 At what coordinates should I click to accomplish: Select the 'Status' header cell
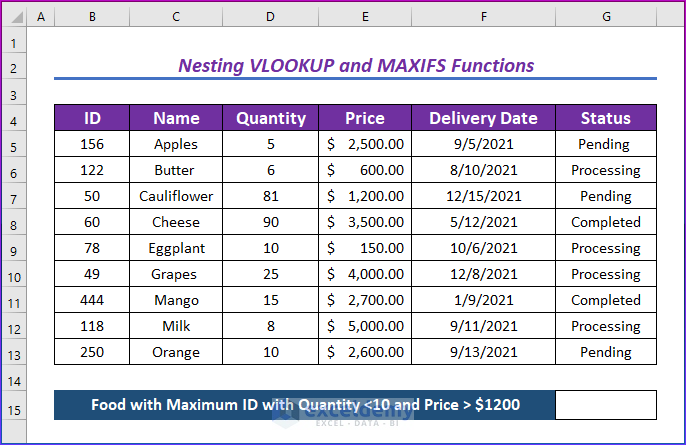[606, 118]
